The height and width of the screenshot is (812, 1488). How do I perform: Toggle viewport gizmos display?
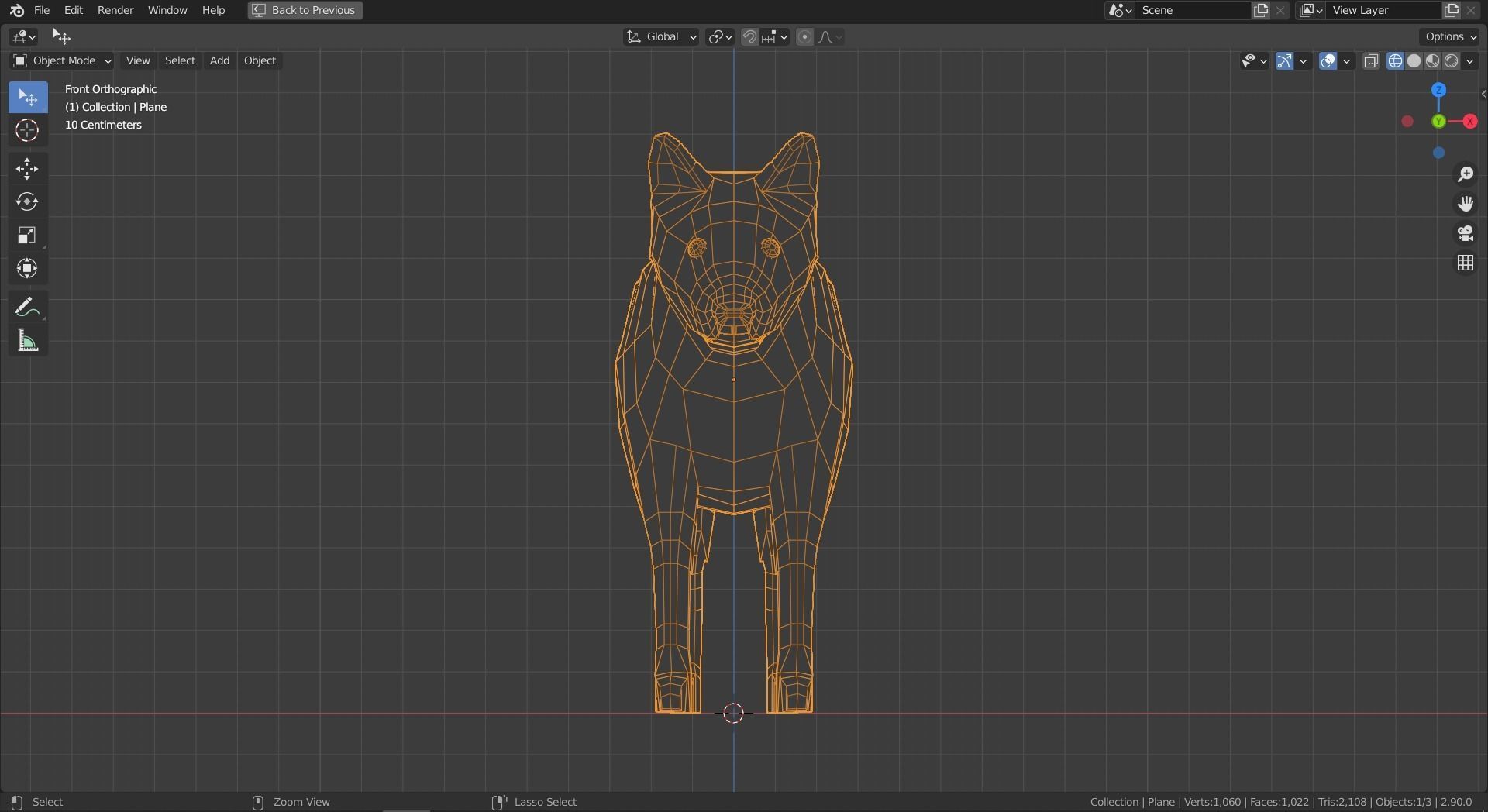[1284, 60]
